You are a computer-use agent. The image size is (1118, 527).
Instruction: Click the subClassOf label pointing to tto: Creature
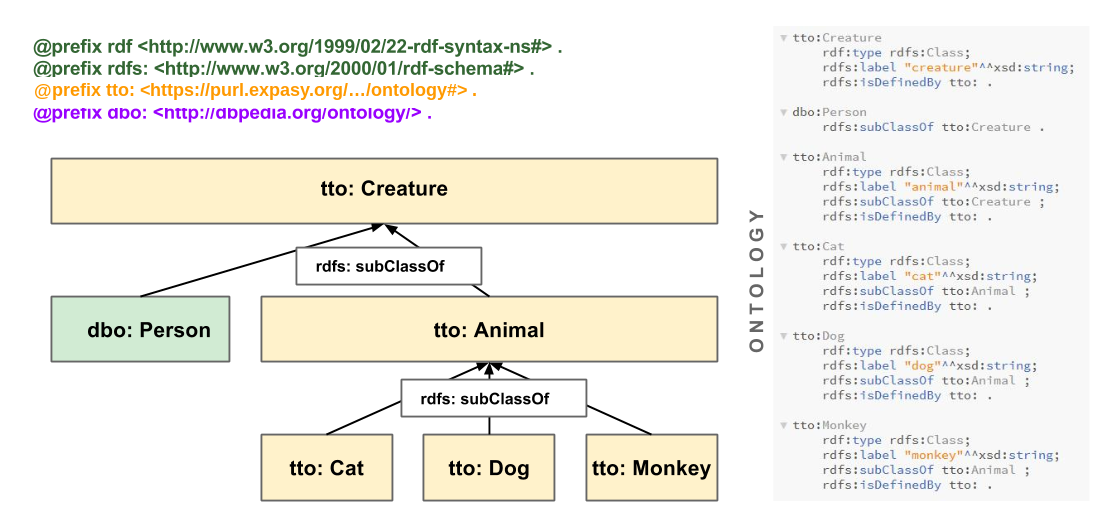pyautogui.click(x=389, y=266)
